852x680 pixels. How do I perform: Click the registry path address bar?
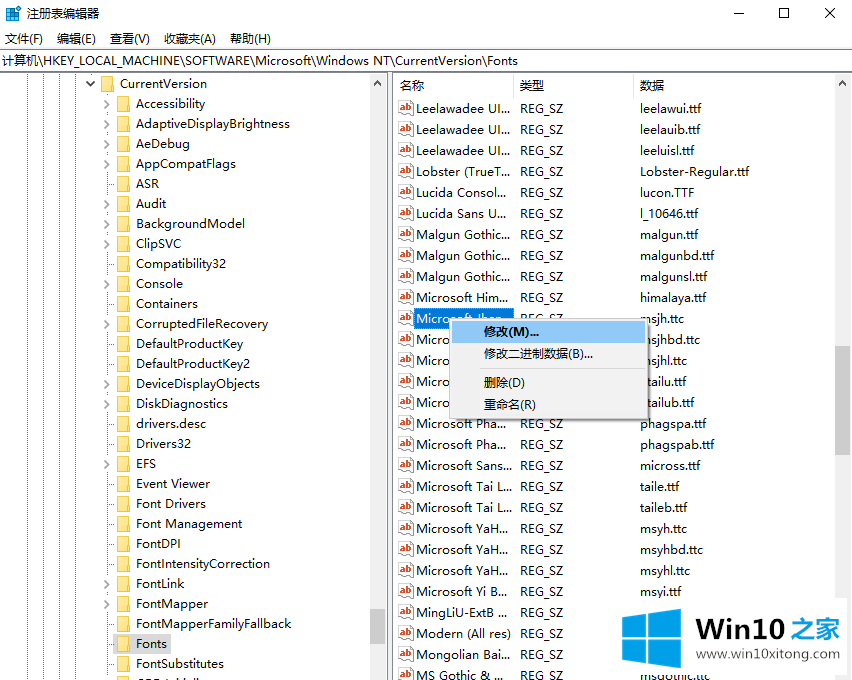tap(400, 61)
